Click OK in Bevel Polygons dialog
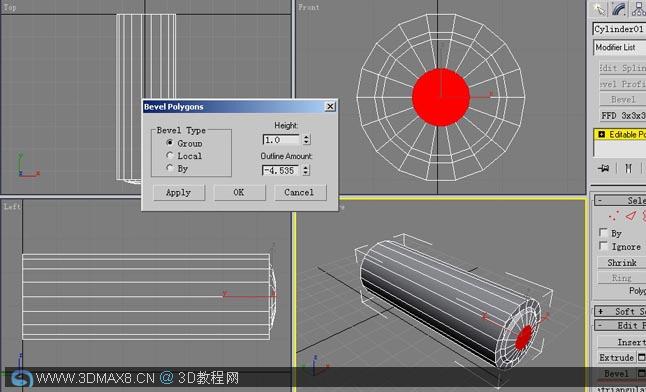 (239, 192)
